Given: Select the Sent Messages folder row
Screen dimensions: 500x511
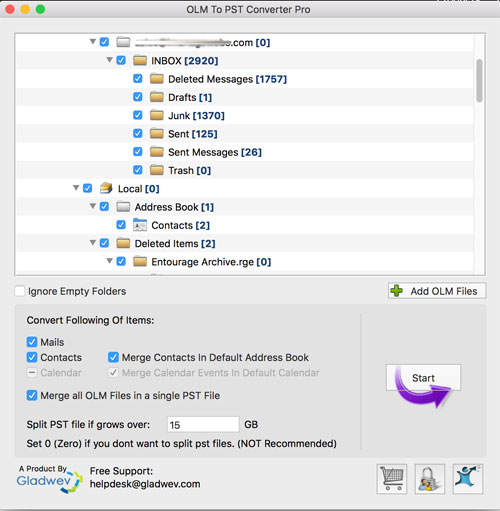Looking at the screenshot, I should [x=244, y=152].
